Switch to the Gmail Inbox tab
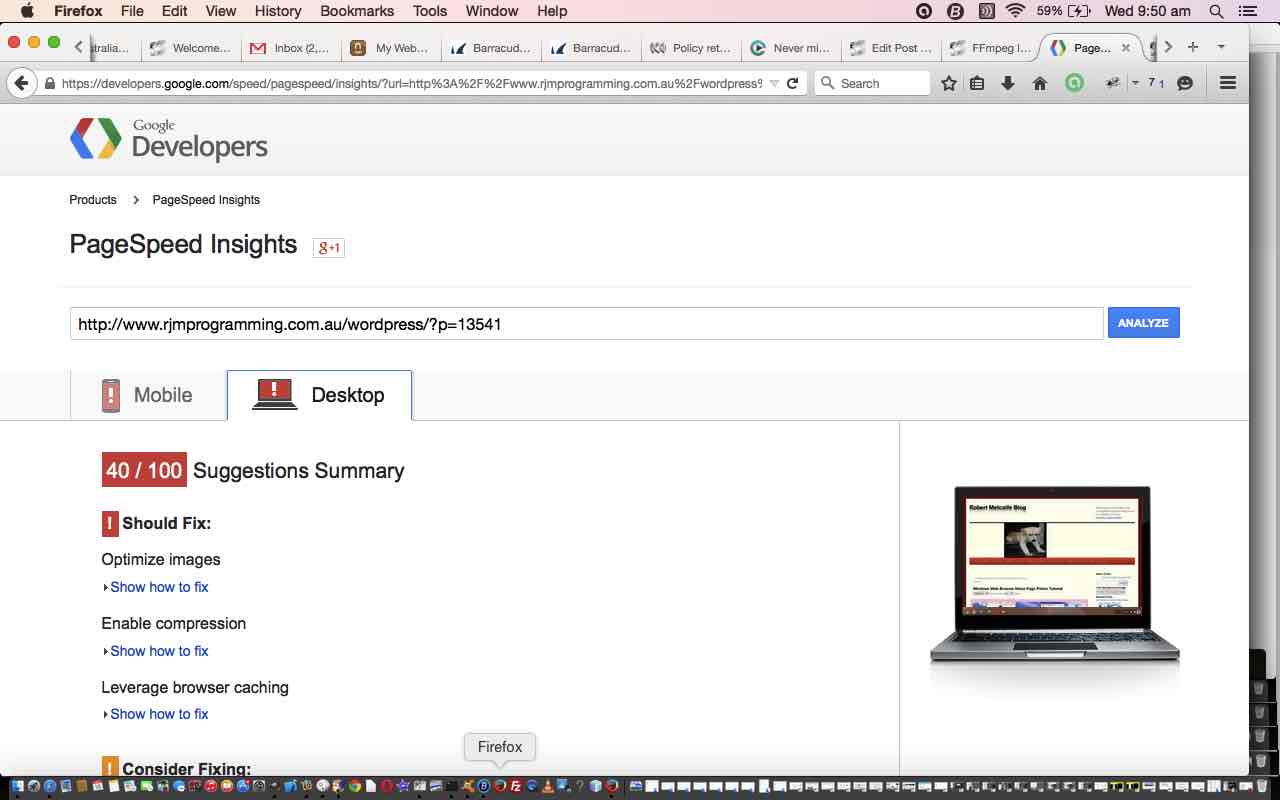The image size is (1280, 800). click(x=292, y=47)
